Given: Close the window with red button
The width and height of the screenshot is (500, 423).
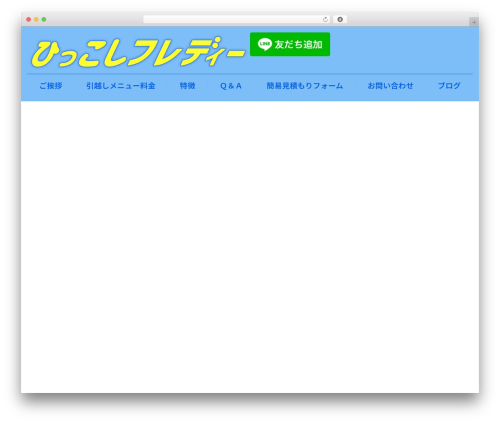Looking at the screenshot, I should point(29,20).
